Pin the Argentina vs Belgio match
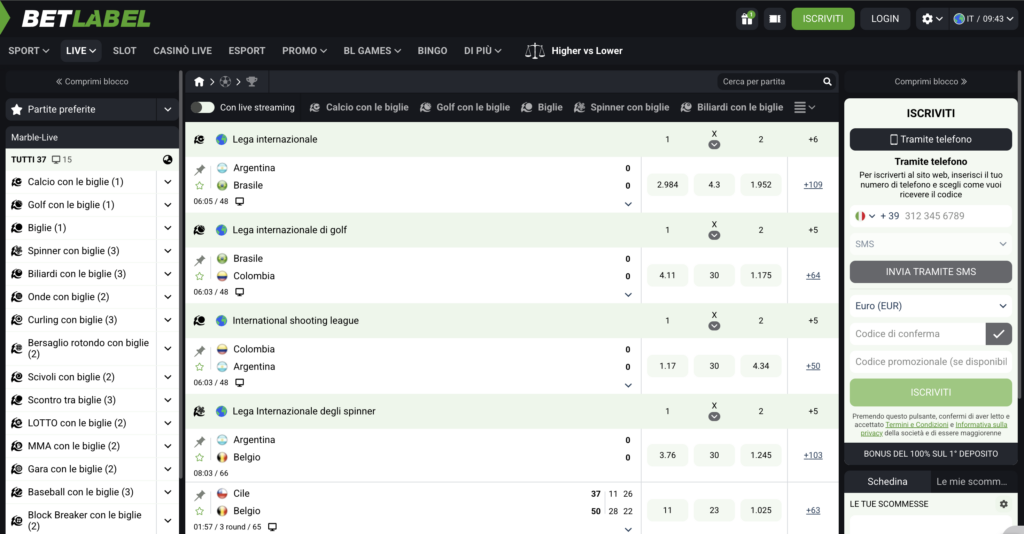Viewport: 1024px width, 534px height. (x=200, y=442)
